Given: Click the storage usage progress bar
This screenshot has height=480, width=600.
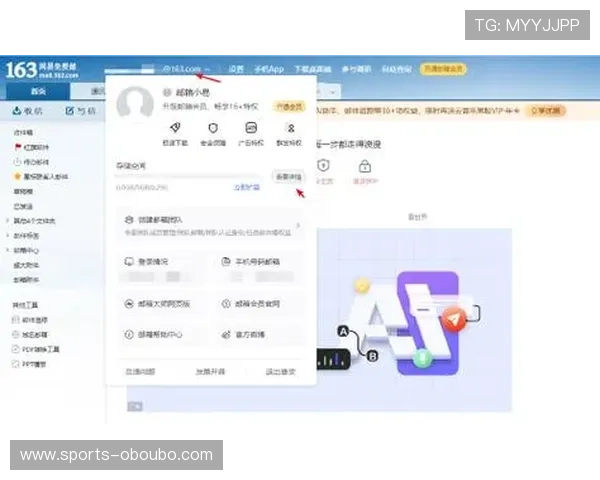Looking at the screenshot, I should click(188, 176).
